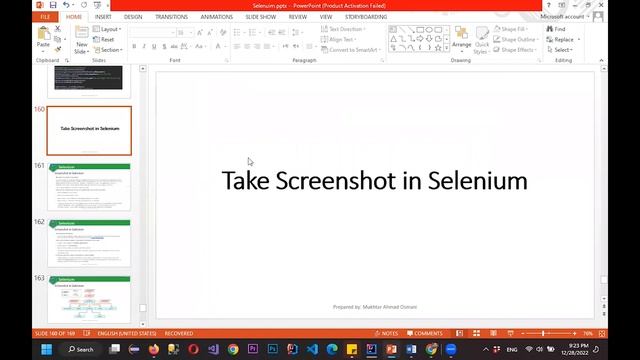Align text to the left
The height and width of the screenshot is (360, 640).
pyautogui.click(x=237, y=47)
